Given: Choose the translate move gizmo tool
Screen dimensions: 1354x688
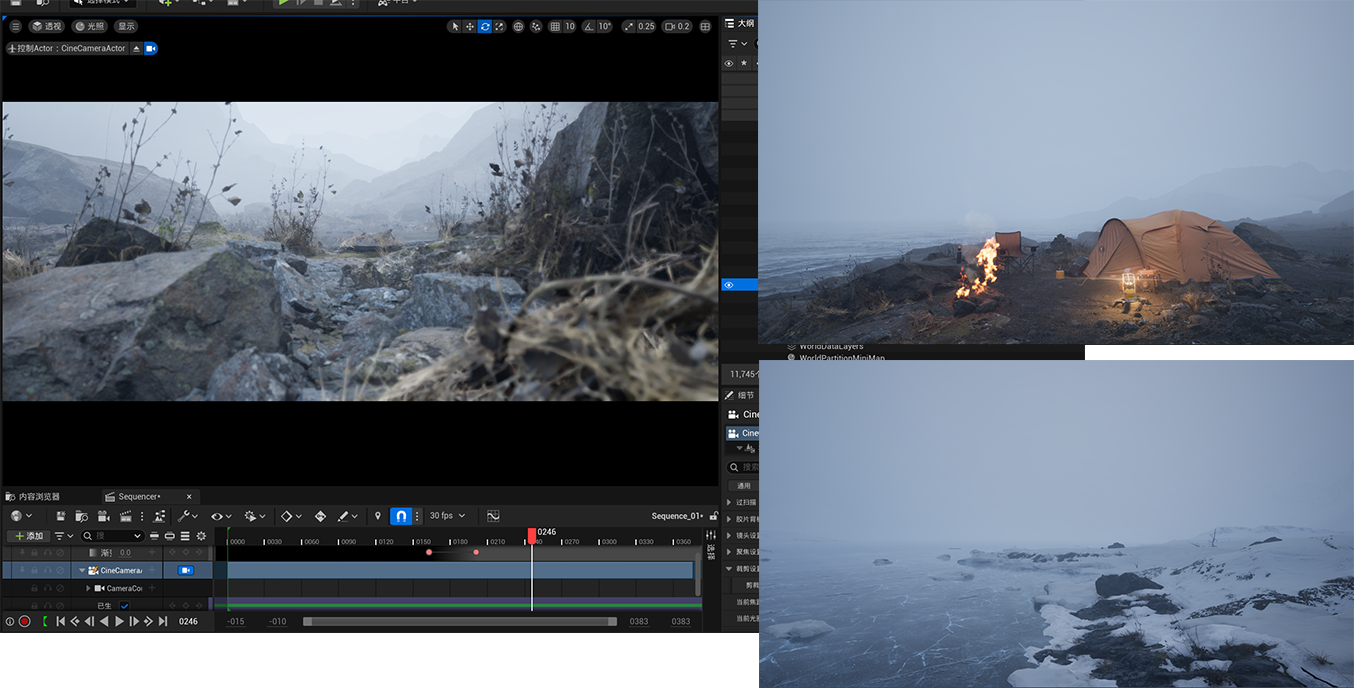Looking at the screenshot, I should 470,26.
